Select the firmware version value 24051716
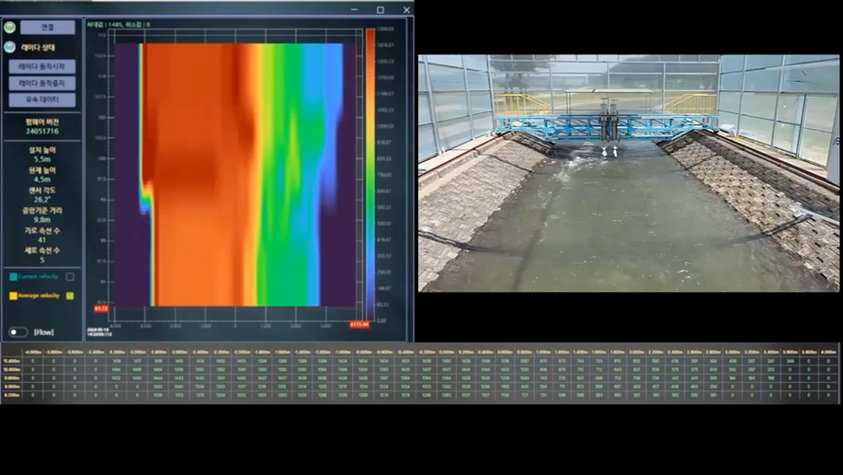The height and width of the screenshot is (475, 843). point(42,131)
